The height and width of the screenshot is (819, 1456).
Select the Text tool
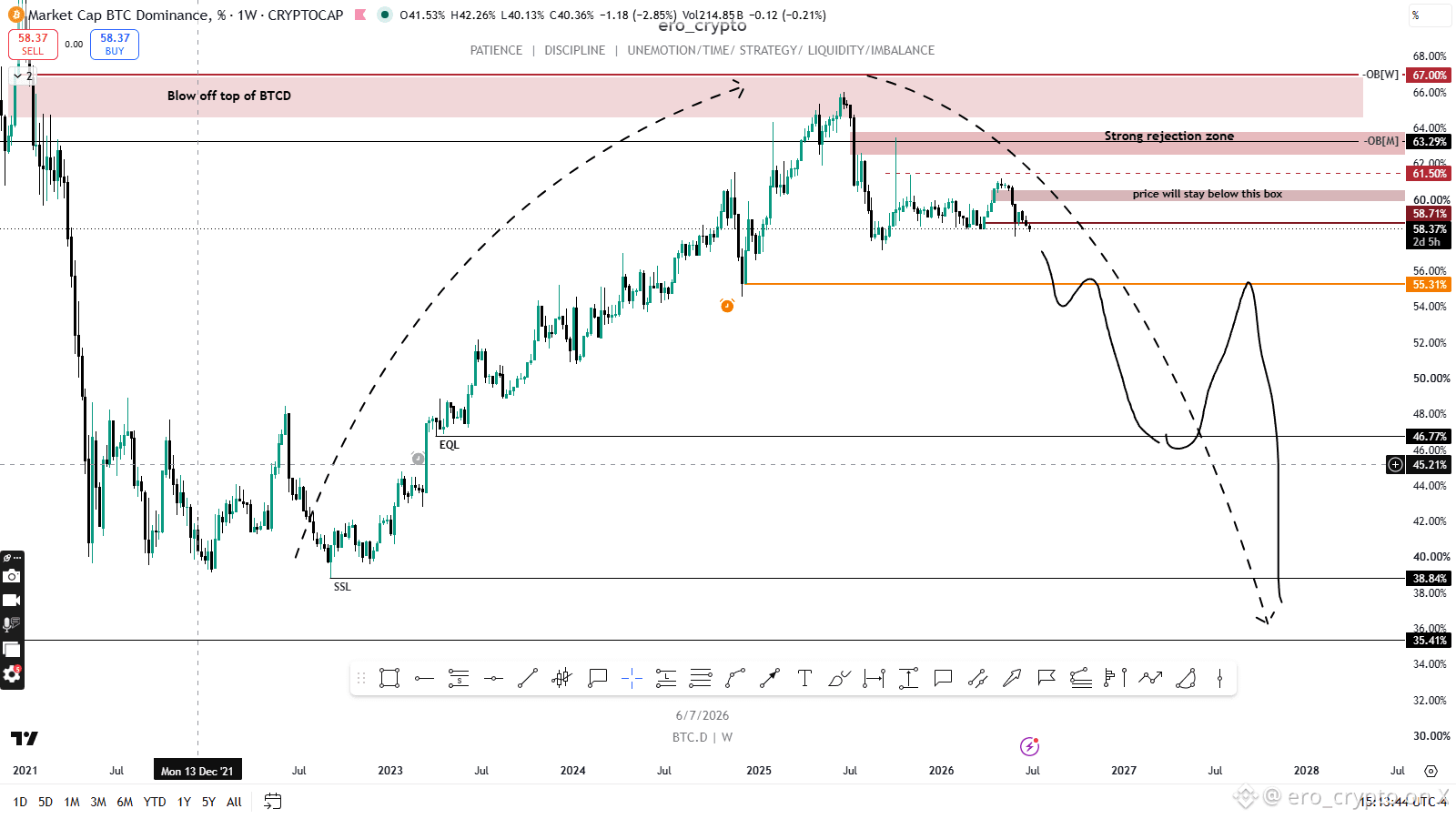tap(804, 678)
